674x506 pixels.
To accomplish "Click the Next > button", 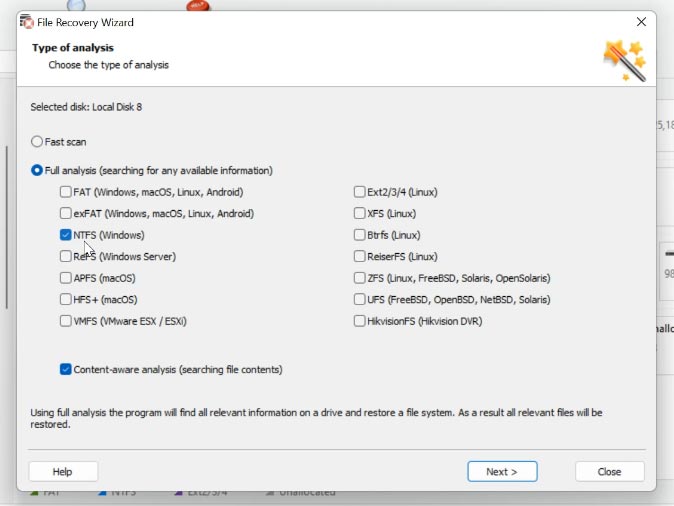I will point(502,472).
